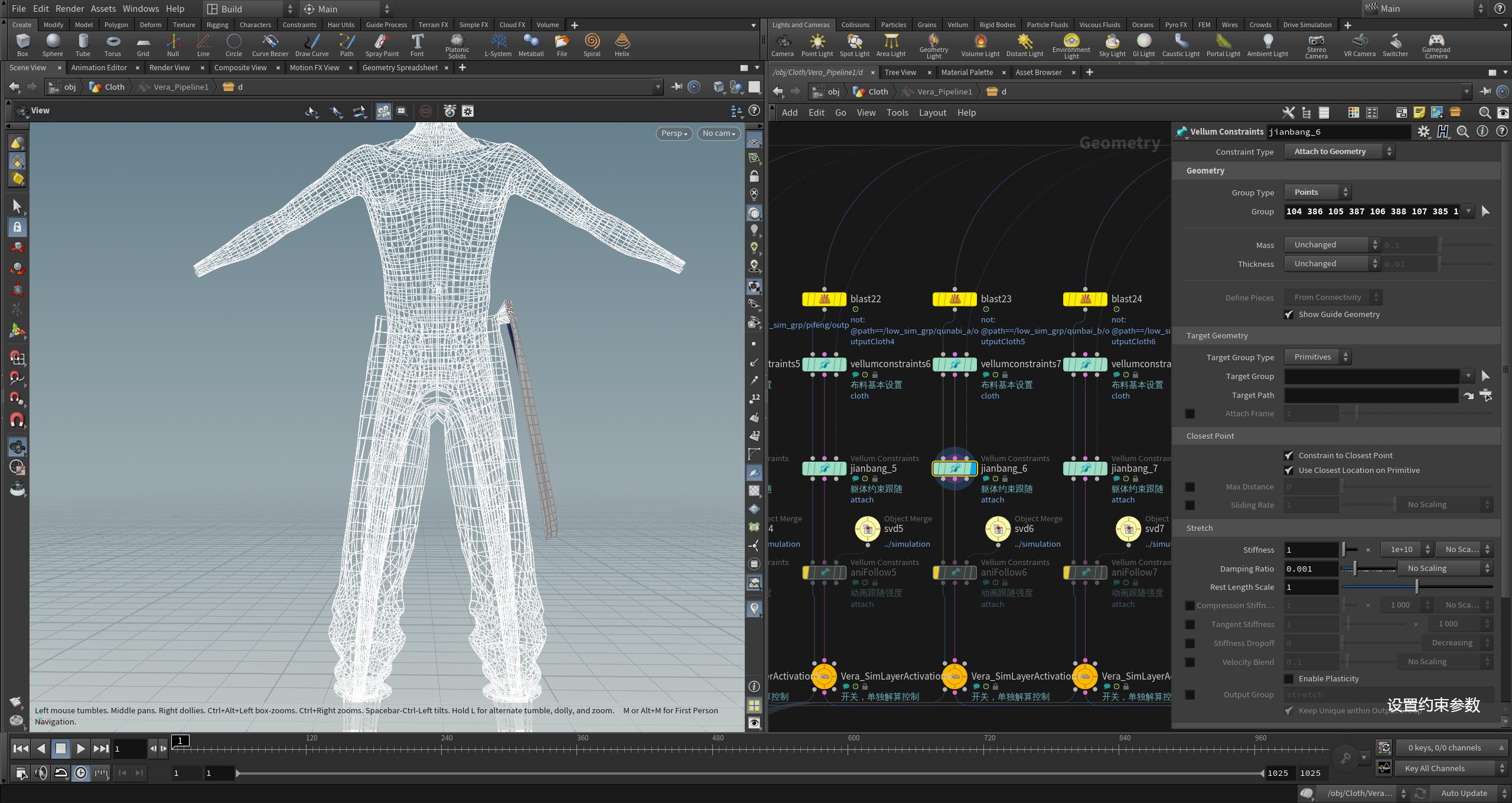Open the Persp camera view menu
This screenshot has width=1512, height=803.
point(674,133)
